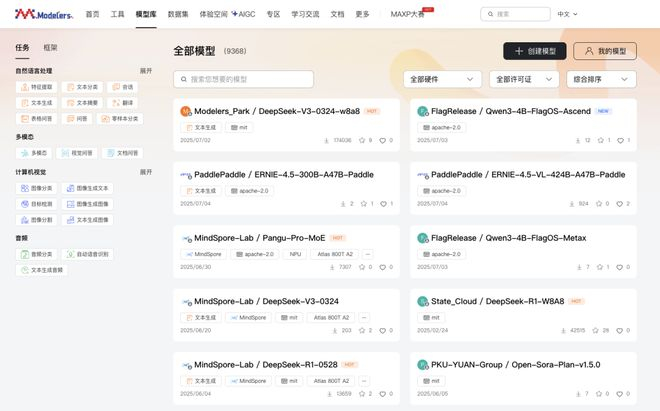Select the 特征提取 task tag

click(x=37, y=87)
